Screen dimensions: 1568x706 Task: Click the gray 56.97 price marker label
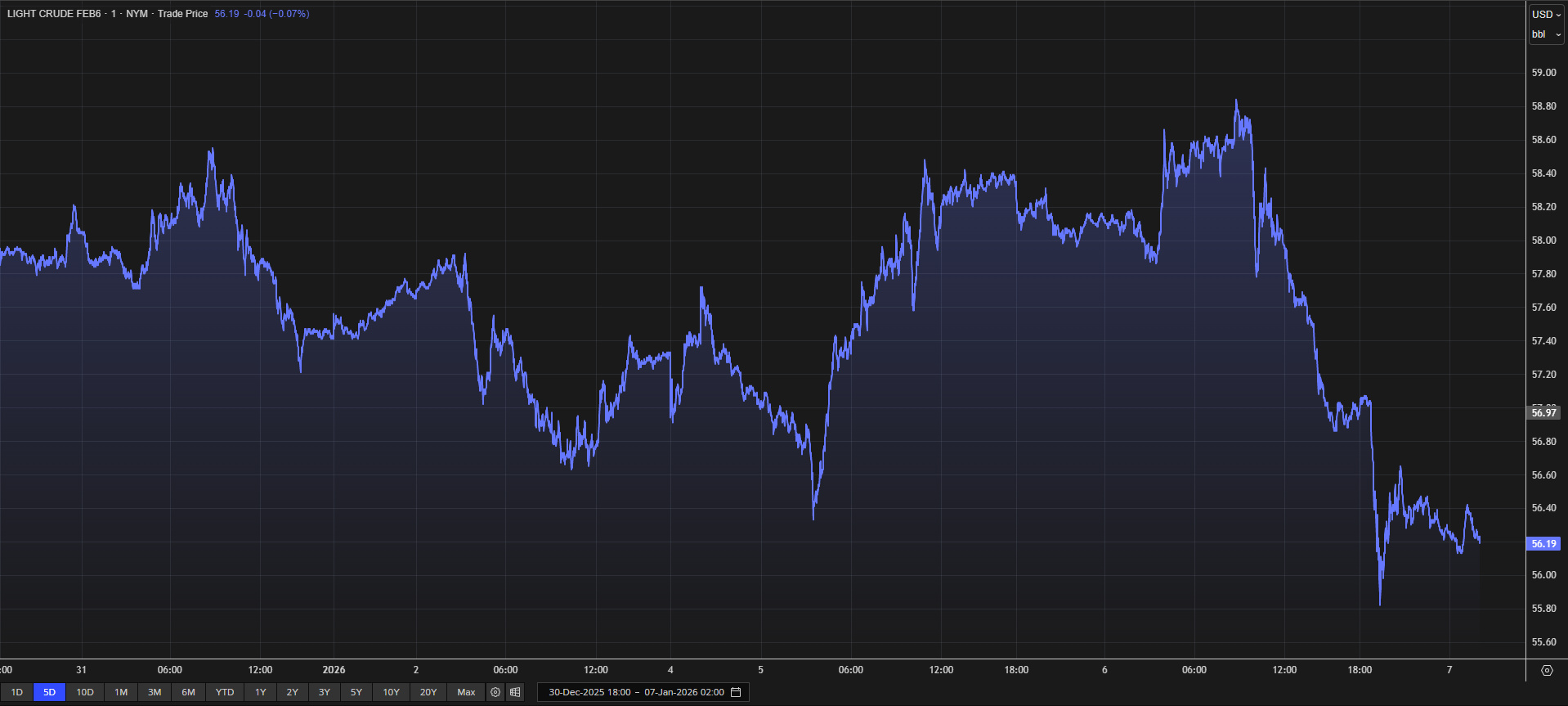click(1543, 412)
